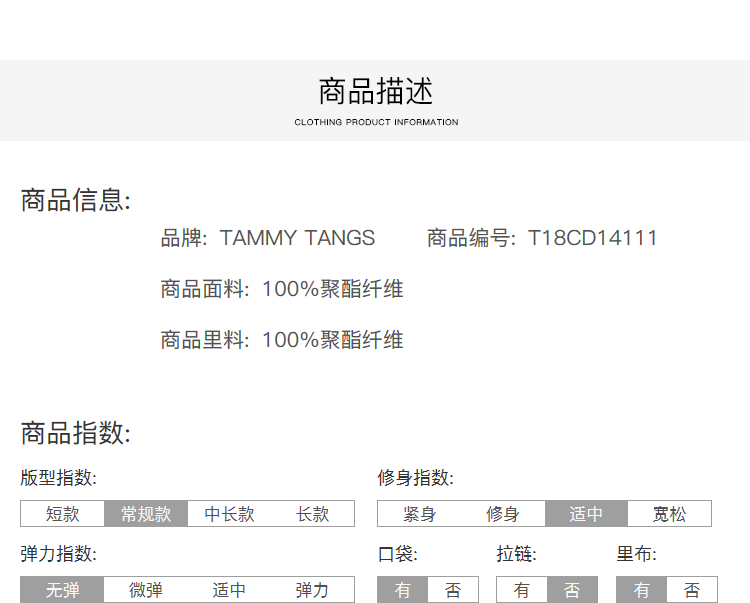Set 里布 to 有
750x603 pixels.
pos(641,590)
